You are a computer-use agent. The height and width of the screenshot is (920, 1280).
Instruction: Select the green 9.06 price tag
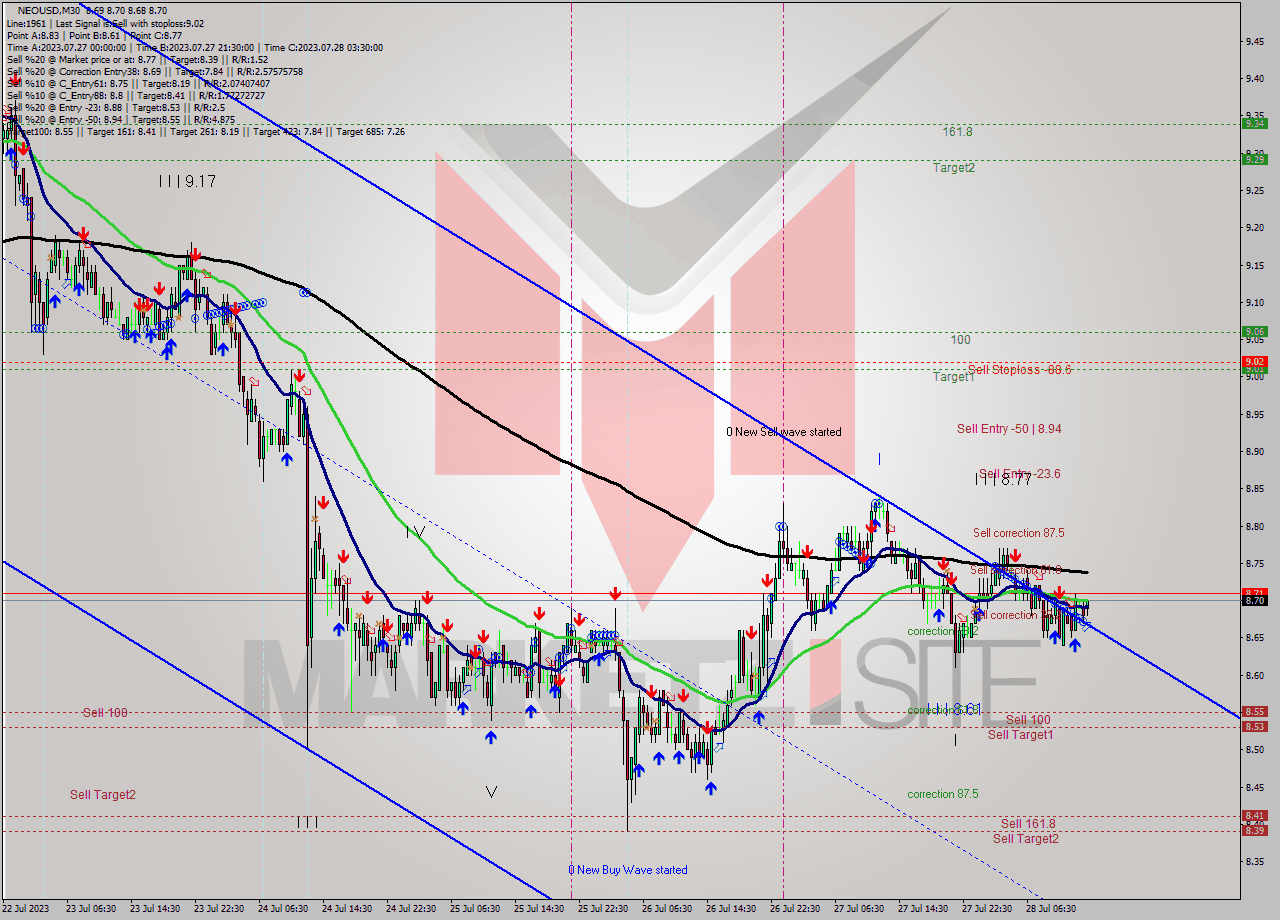tap(1254, 331)
